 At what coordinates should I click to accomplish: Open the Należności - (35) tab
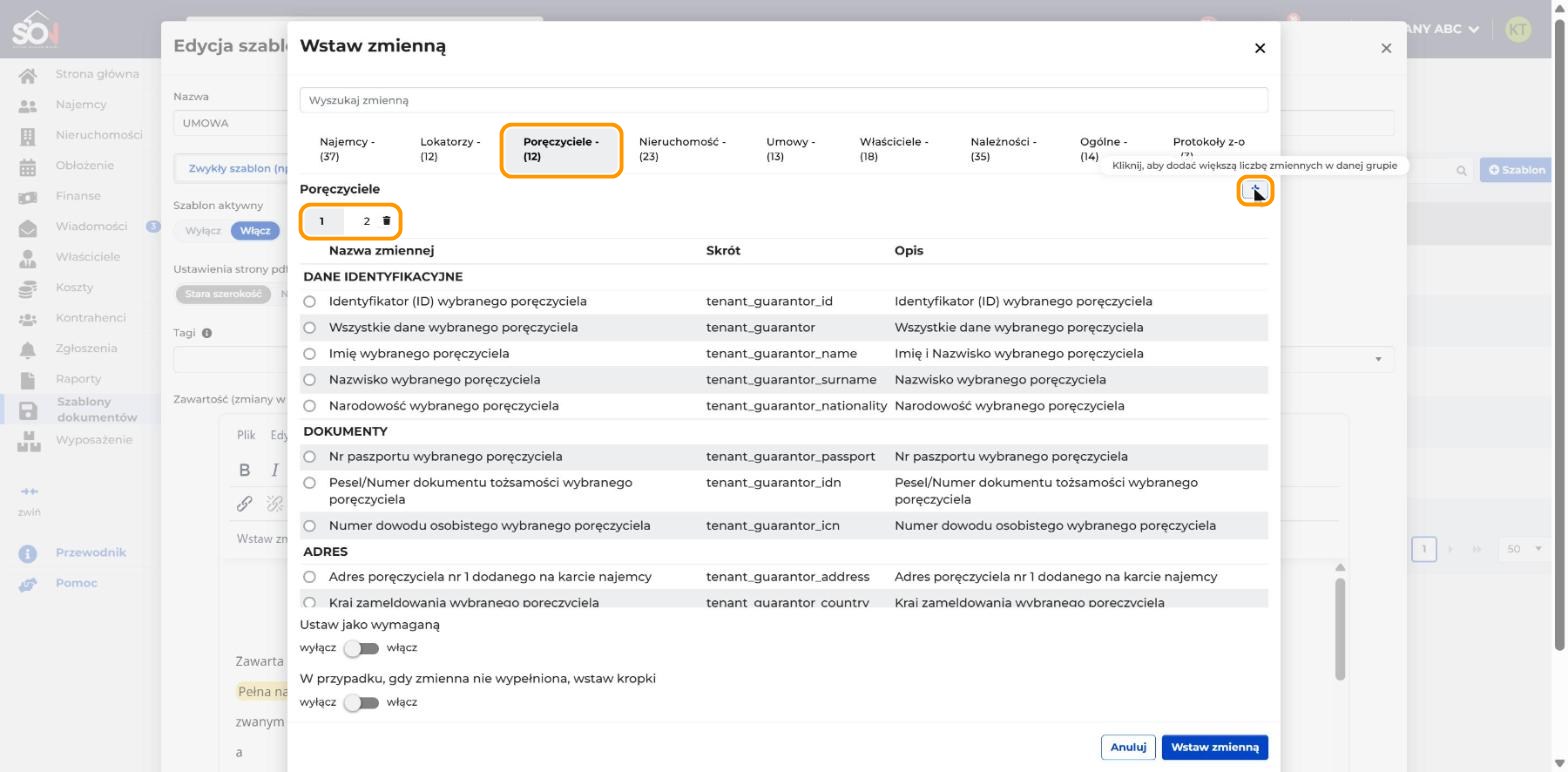pyautogui.click(x=1003, y=149)
